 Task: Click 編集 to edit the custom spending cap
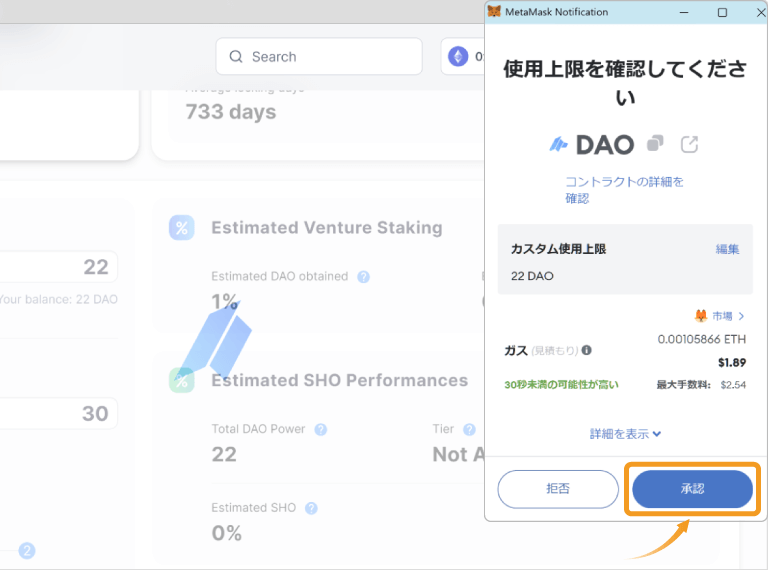[727, 249]
